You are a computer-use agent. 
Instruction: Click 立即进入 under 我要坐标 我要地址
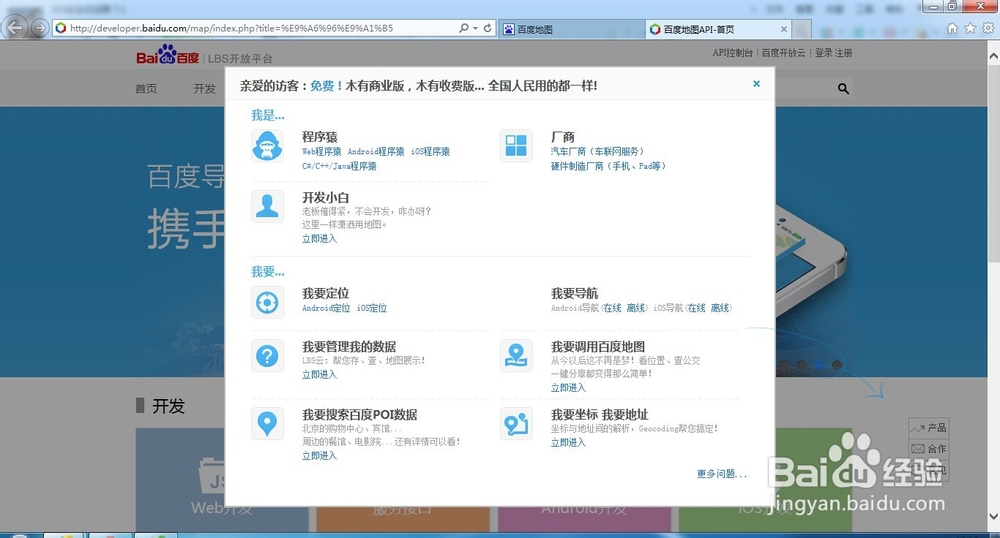click(x=568, y=443)
